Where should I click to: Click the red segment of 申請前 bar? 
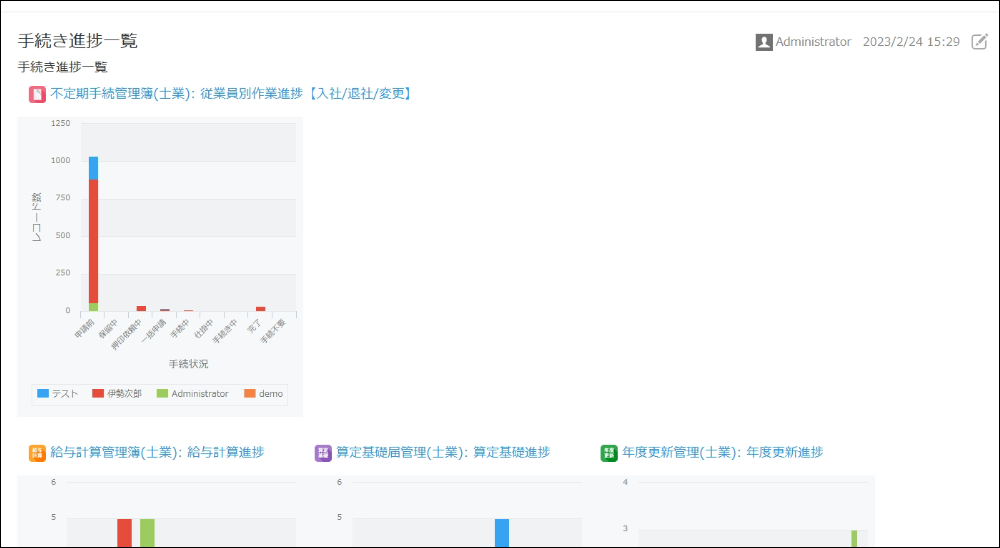click(x=93, y=241)
